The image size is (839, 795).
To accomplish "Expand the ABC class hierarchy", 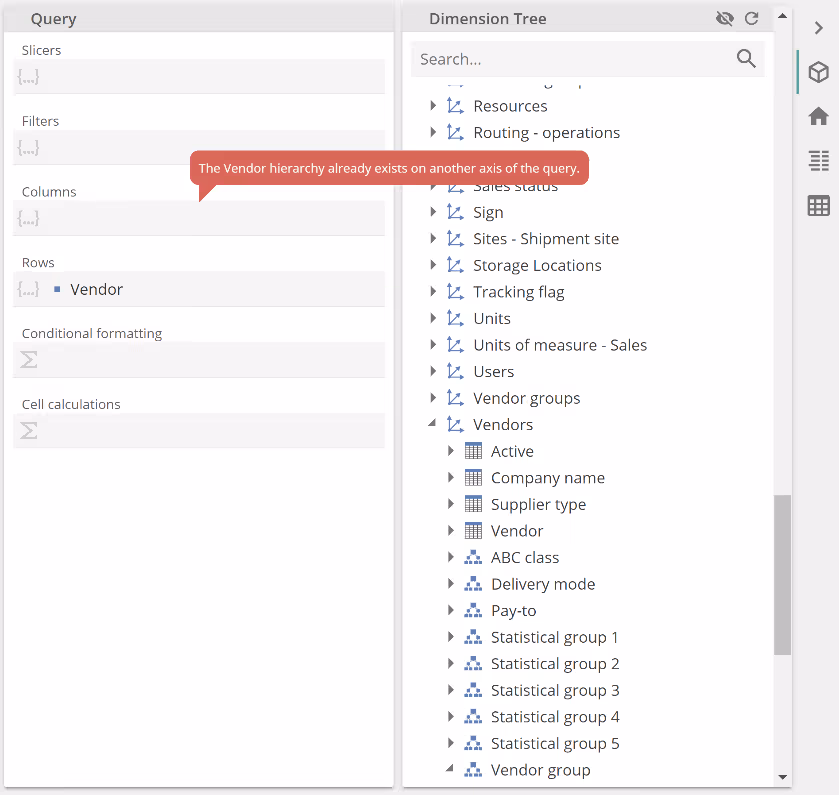I will point(451,558).
